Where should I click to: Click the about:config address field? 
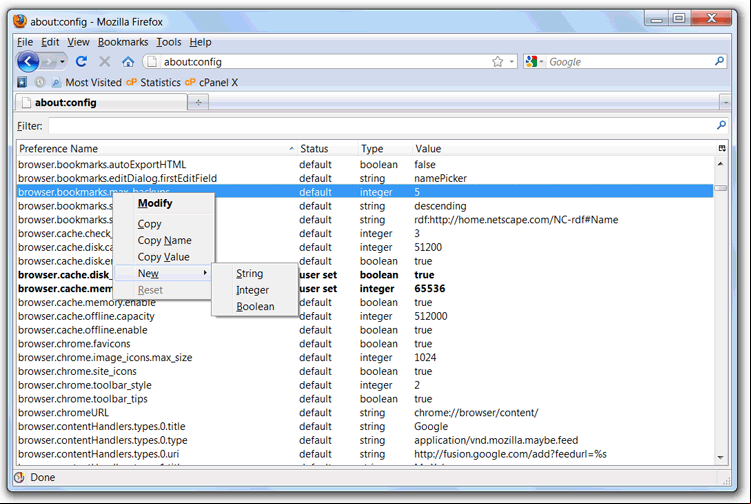coord(325,62)
